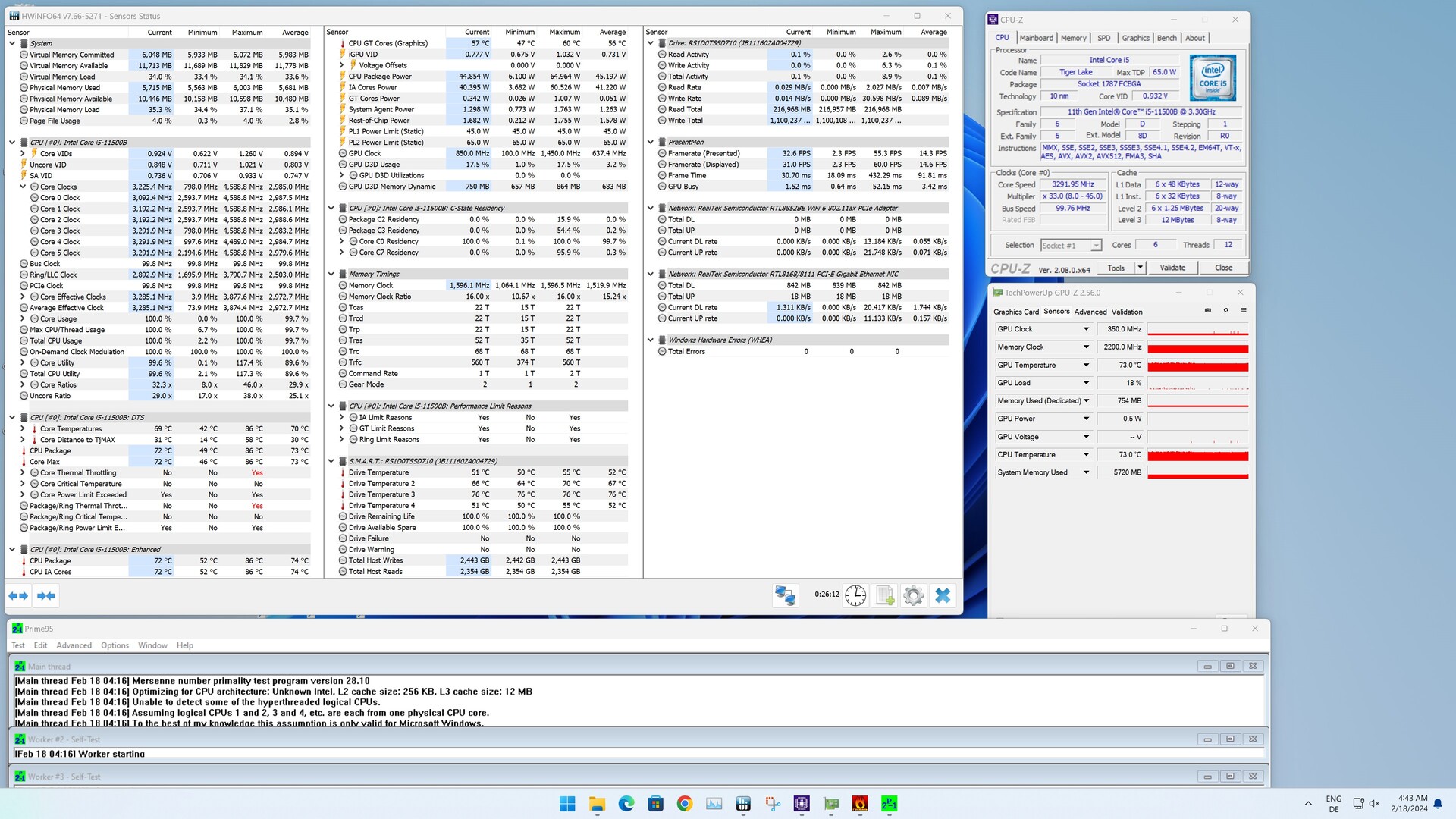Collapse the System sensor group

click(12, 43)
